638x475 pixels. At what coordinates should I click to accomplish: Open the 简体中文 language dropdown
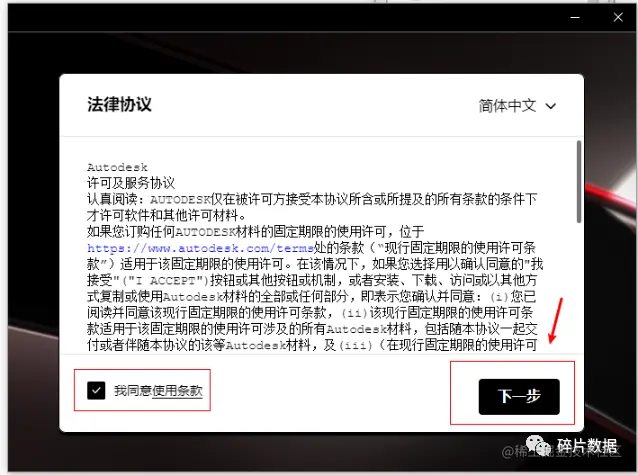click(517, 106)
